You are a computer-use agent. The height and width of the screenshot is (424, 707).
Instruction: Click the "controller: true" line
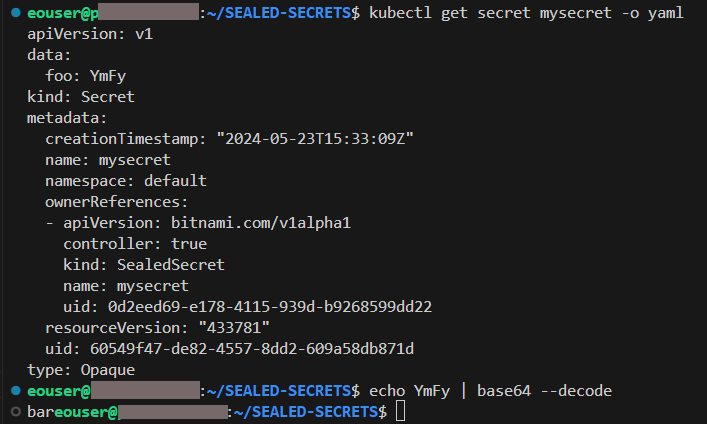[135, 243]
